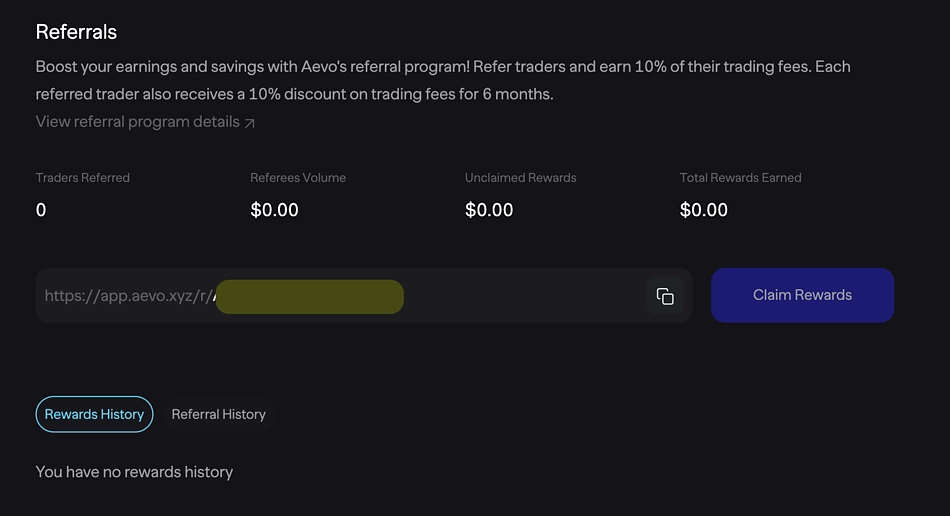Click the Traders Referred label

[83, 178]
